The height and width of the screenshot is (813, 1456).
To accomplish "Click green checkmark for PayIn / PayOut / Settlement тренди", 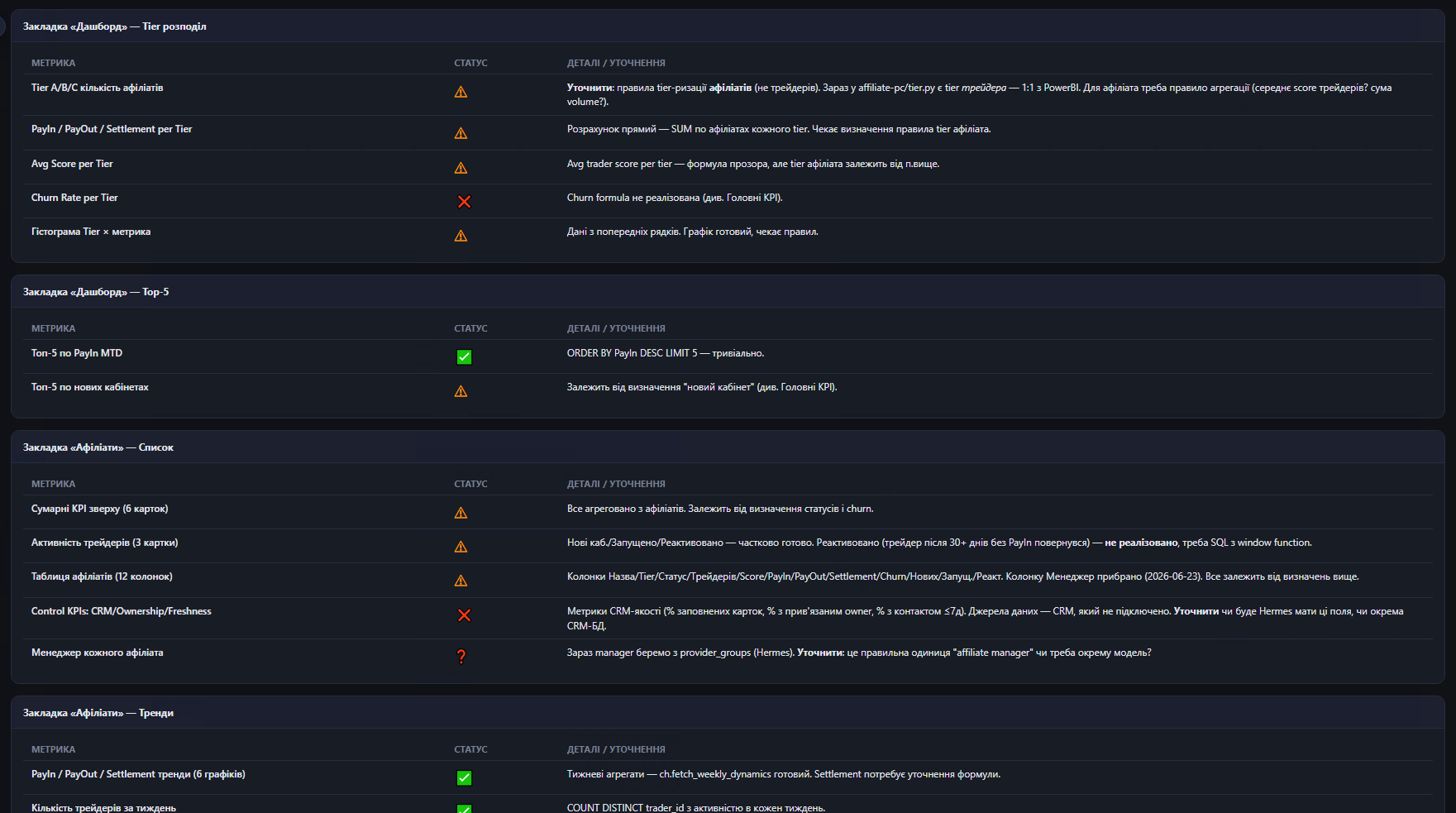I will click(464, 778).
